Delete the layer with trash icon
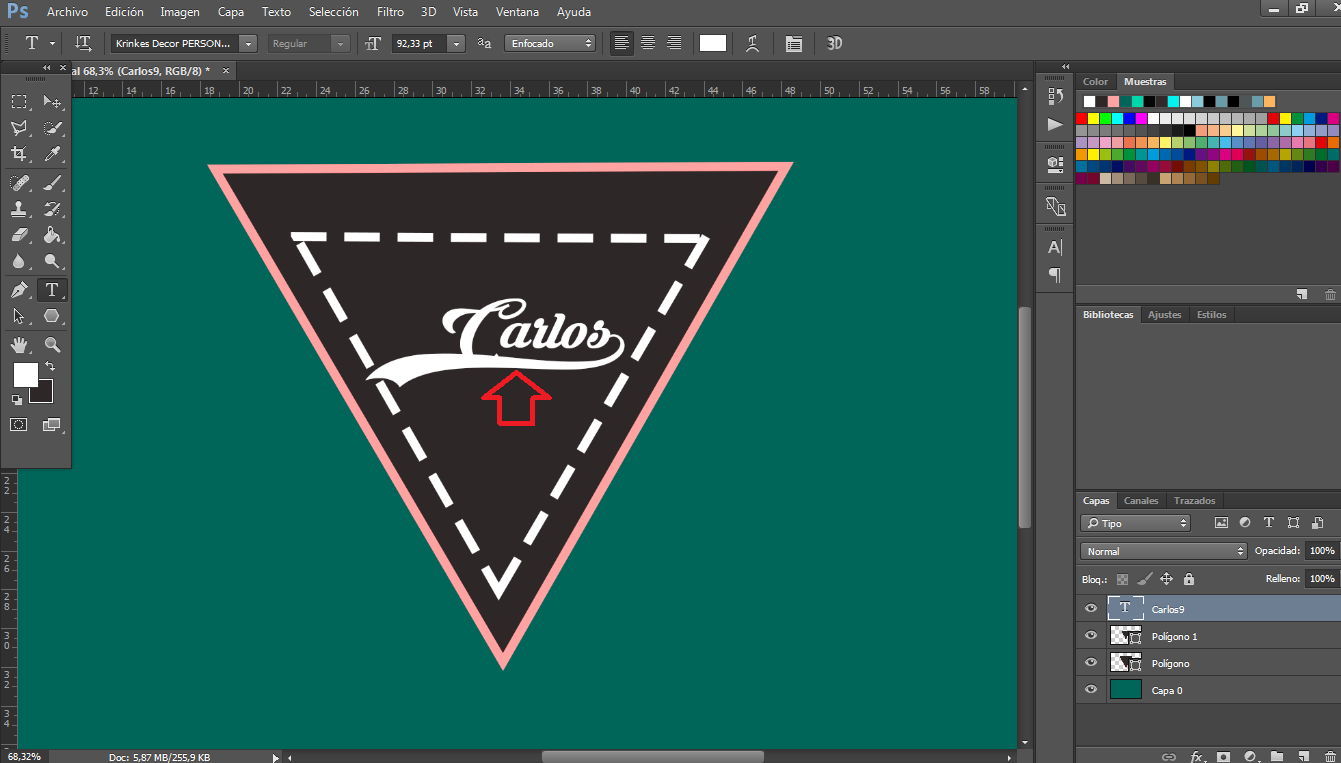Viewport: 1341px width, 763px height. pos(1330,756)
